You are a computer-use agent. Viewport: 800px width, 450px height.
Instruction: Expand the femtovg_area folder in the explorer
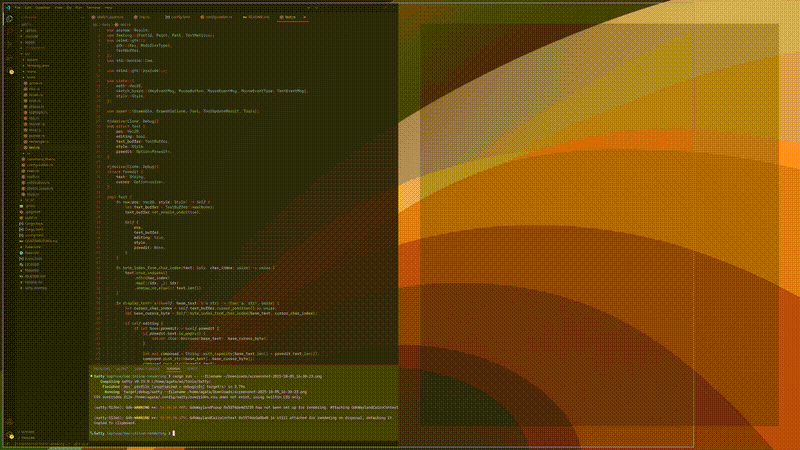(38, 66)
